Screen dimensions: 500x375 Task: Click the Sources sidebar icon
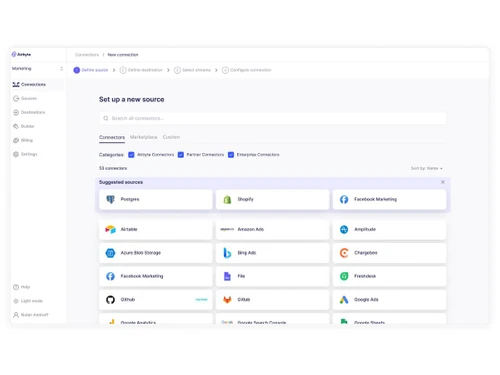(16, 98)
